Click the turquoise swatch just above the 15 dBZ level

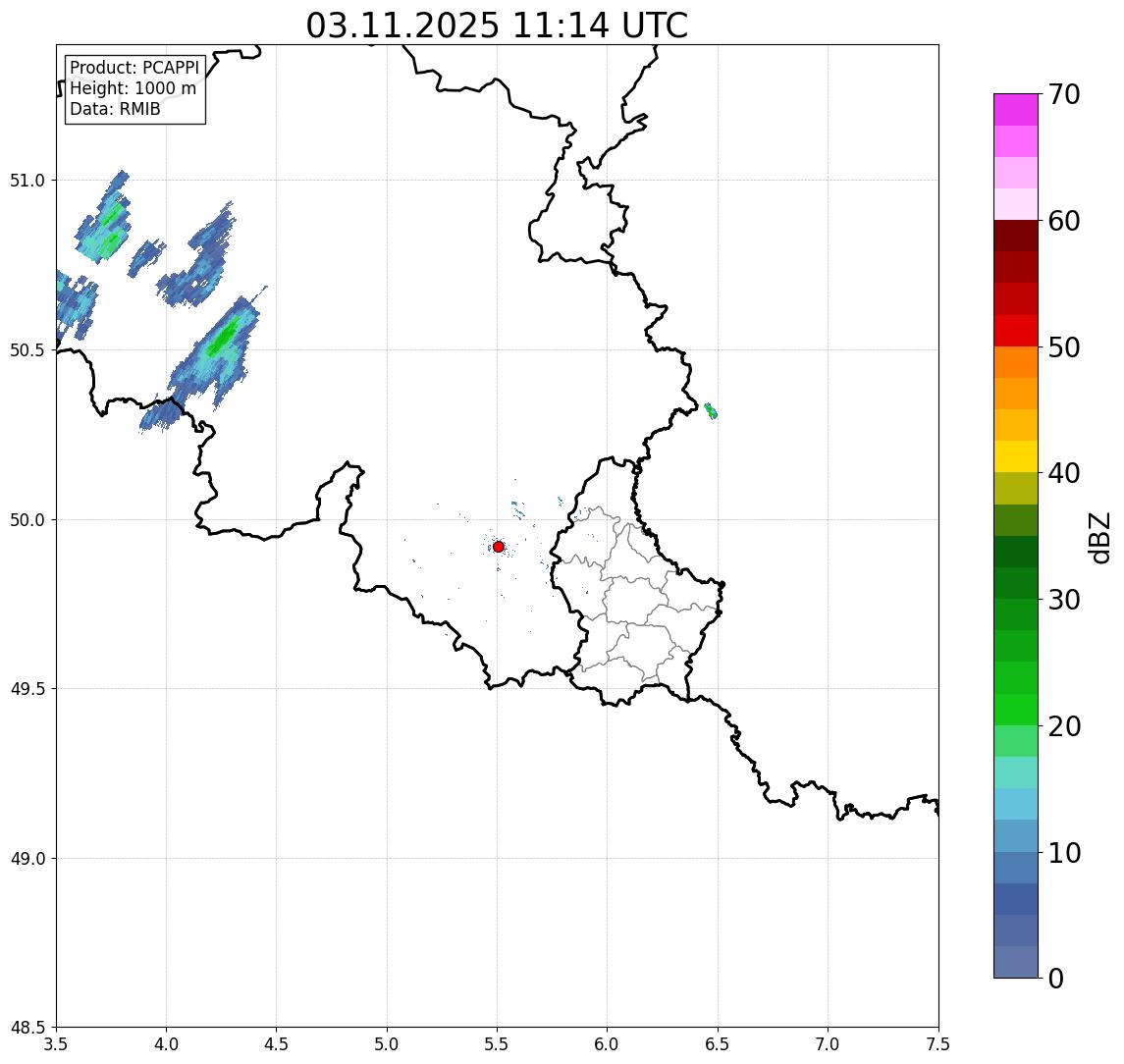[x=1016, y=772]
